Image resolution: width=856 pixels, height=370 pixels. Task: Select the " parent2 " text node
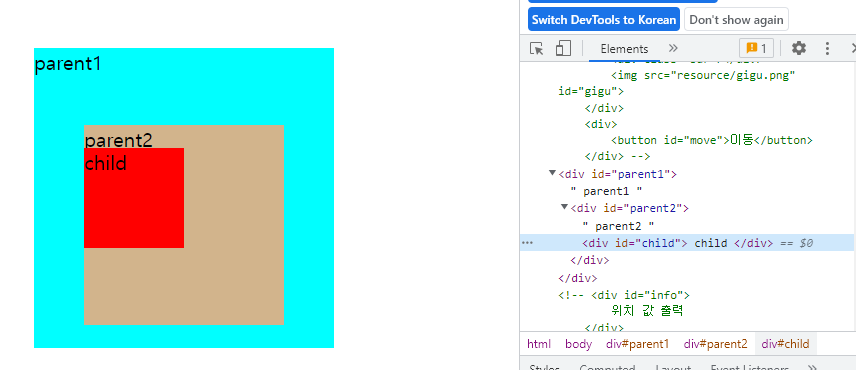point(618,225)
